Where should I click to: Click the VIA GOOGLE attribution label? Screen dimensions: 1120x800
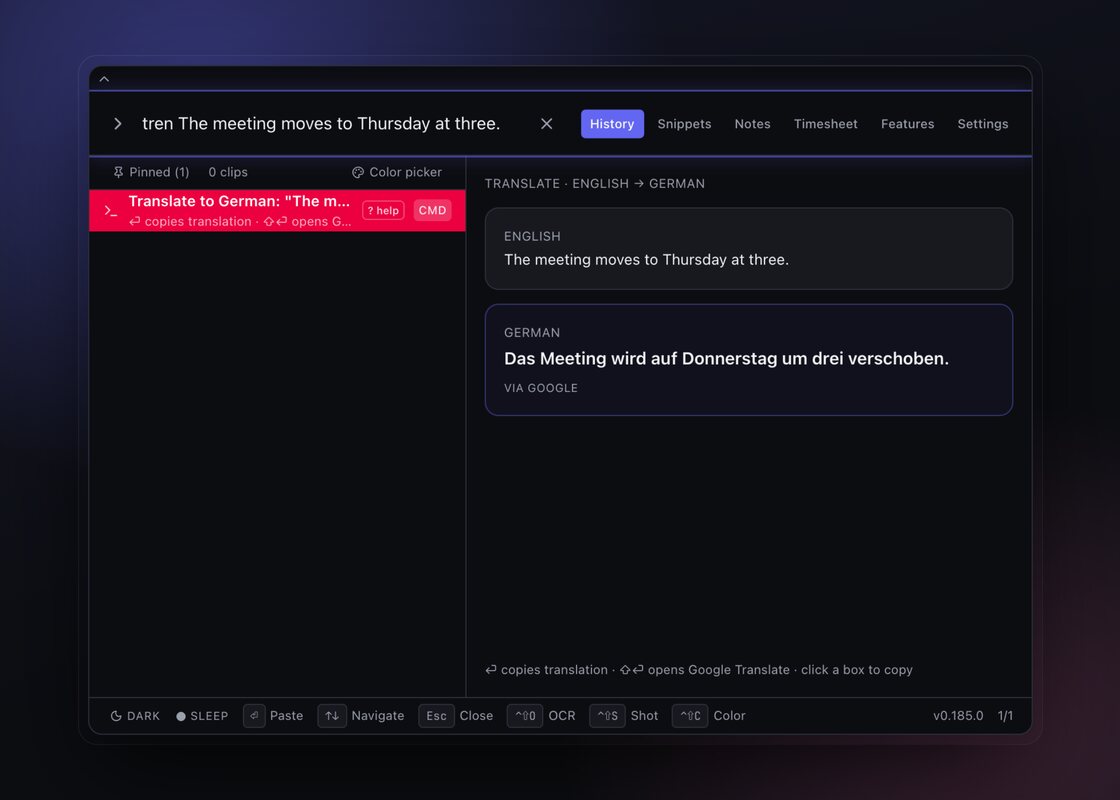tap(541, 389)
